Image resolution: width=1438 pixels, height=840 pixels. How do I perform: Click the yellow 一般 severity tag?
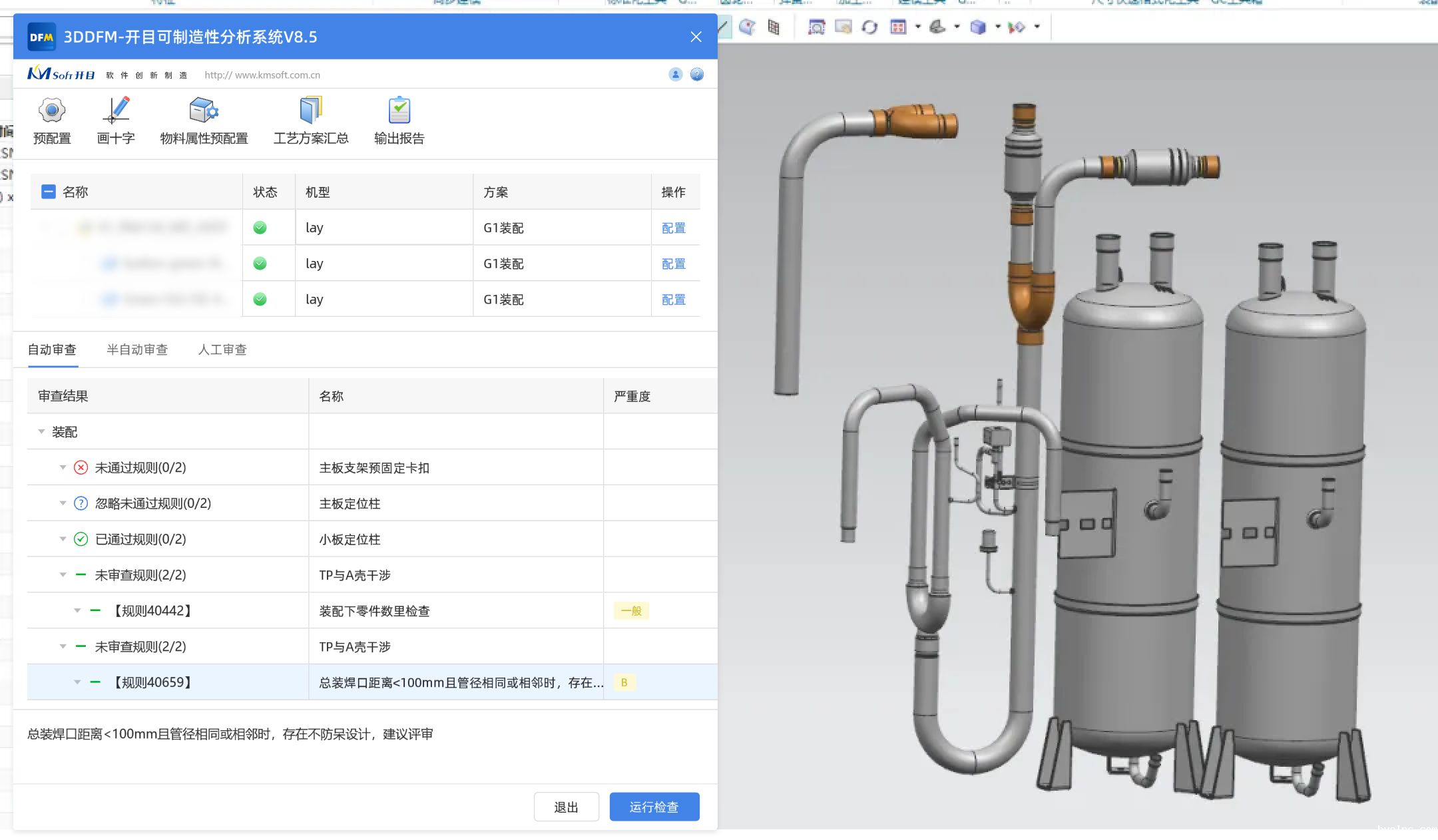631,611
